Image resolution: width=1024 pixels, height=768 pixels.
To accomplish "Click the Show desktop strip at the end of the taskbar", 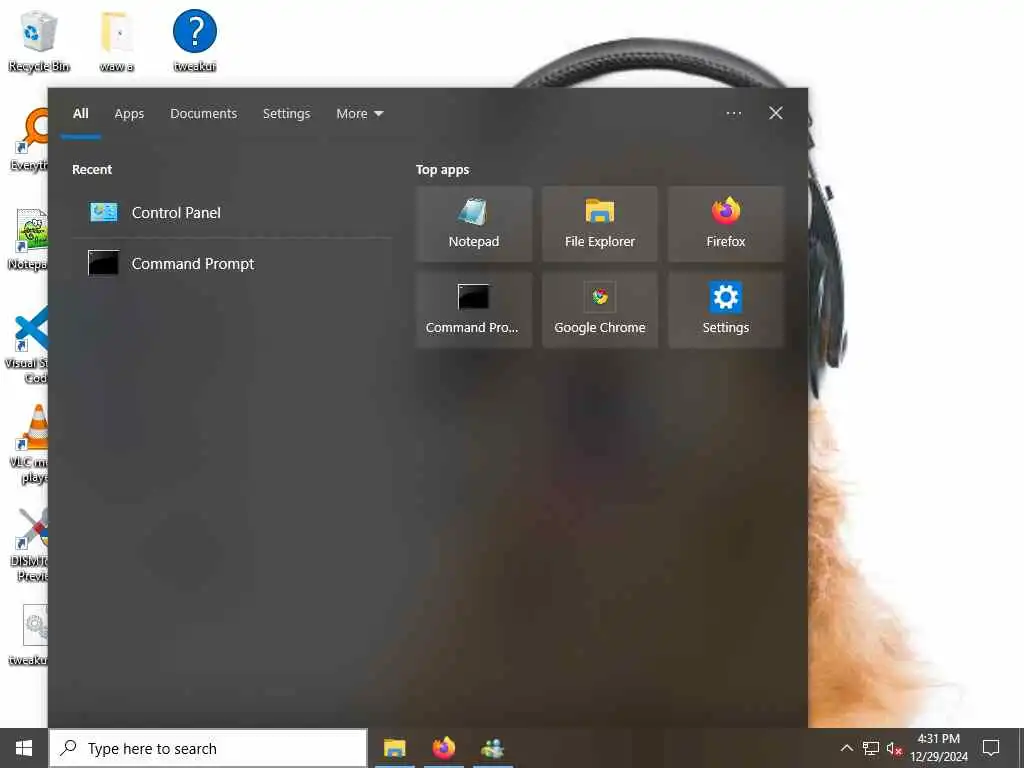I will tap(1021, 748).
